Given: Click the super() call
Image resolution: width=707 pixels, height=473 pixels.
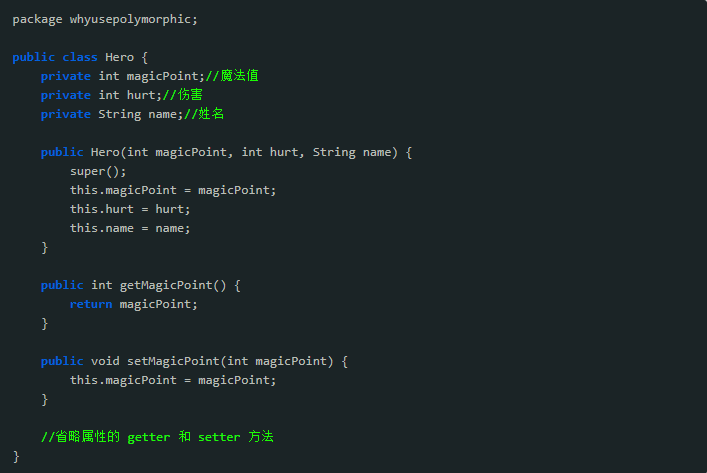Looking at the screenshot, I should coord(91,171).
